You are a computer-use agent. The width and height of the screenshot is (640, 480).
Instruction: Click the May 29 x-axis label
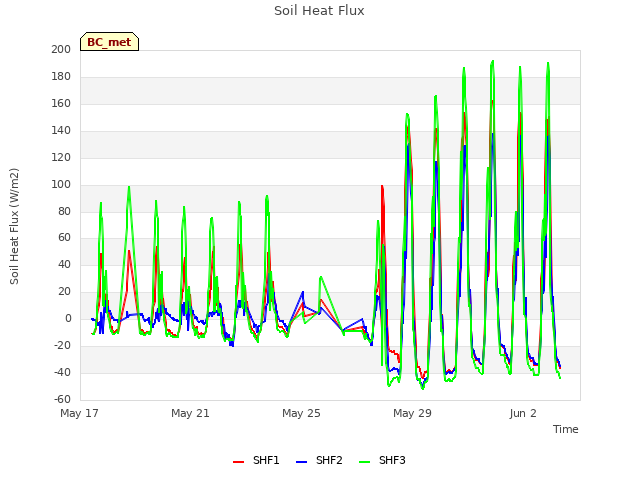pos(412,413)
